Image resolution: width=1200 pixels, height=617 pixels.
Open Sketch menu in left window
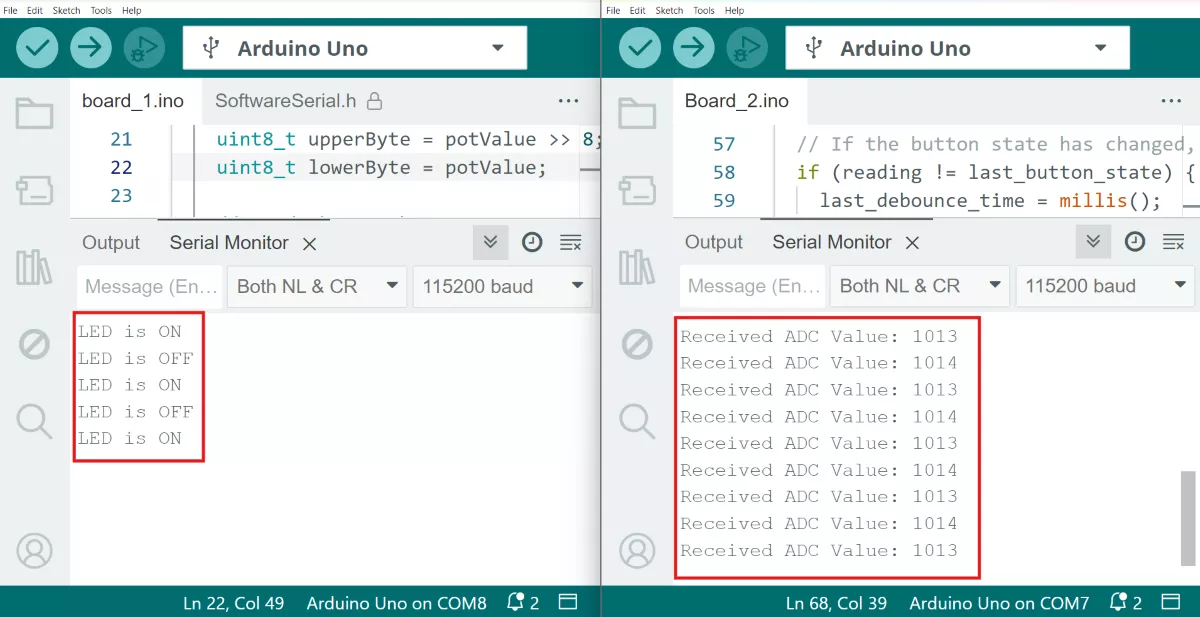66,10
